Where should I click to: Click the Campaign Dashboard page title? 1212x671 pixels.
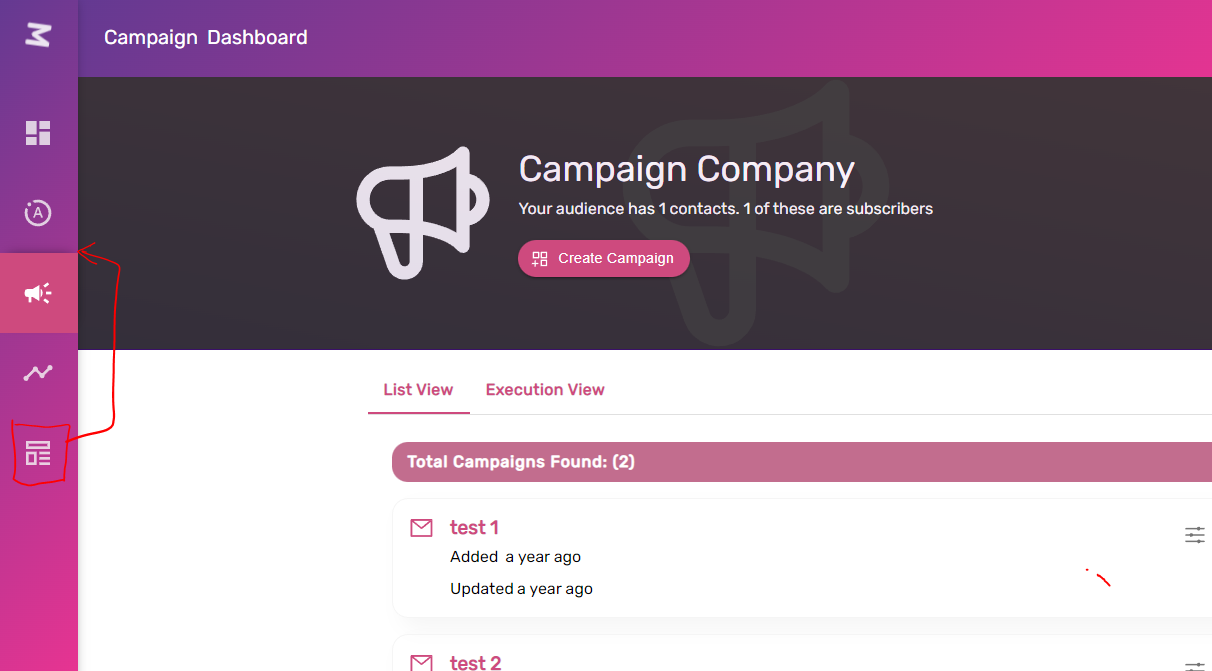206,38
